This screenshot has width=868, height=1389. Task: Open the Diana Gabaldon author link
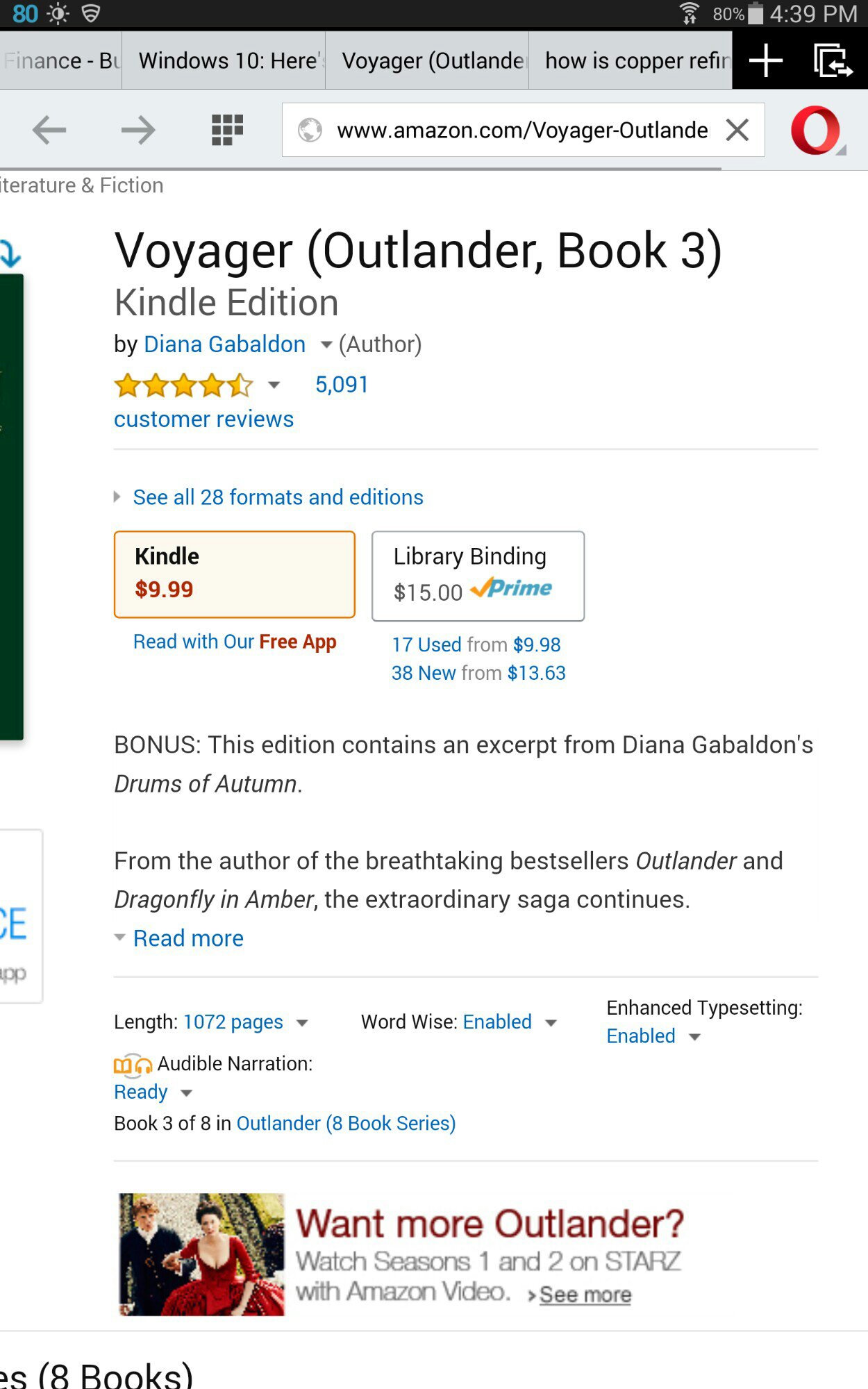(x=224, y=344)
